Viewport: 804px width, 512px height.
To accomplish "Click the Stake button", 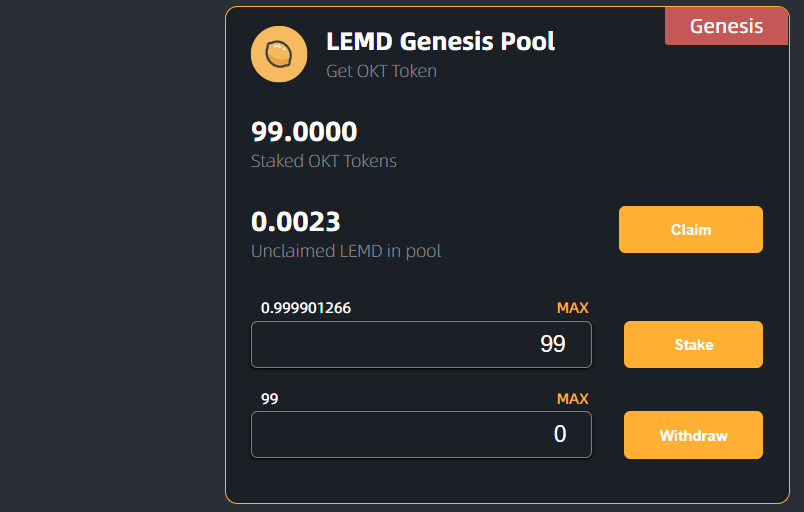I will [x=693, y=344].
